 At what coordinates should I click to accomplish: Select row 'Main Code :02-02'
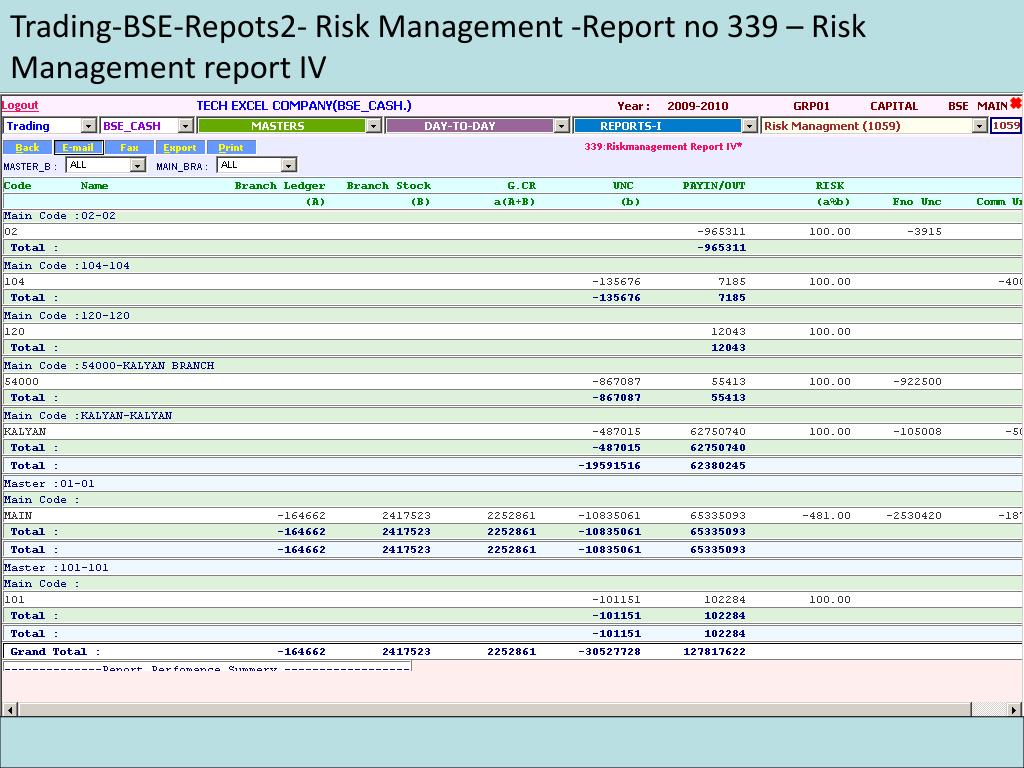pos(512,216)
